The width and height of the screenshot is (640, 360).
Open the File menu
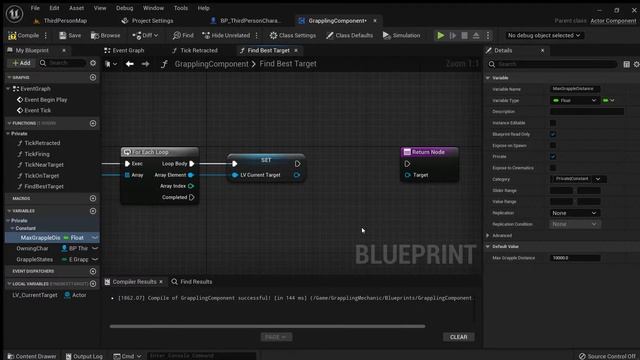pos(35,8)
